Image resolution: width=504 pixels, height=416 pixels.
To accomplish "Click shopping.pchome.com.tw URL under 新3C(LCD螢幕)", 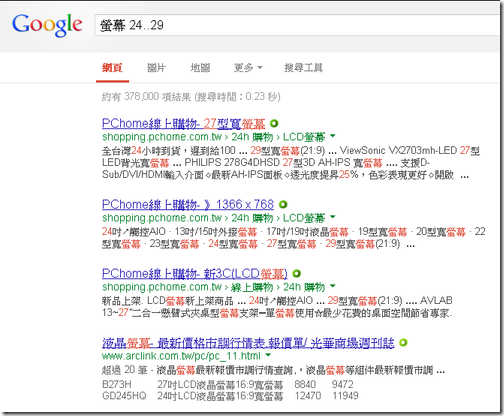I will (162, 287).
